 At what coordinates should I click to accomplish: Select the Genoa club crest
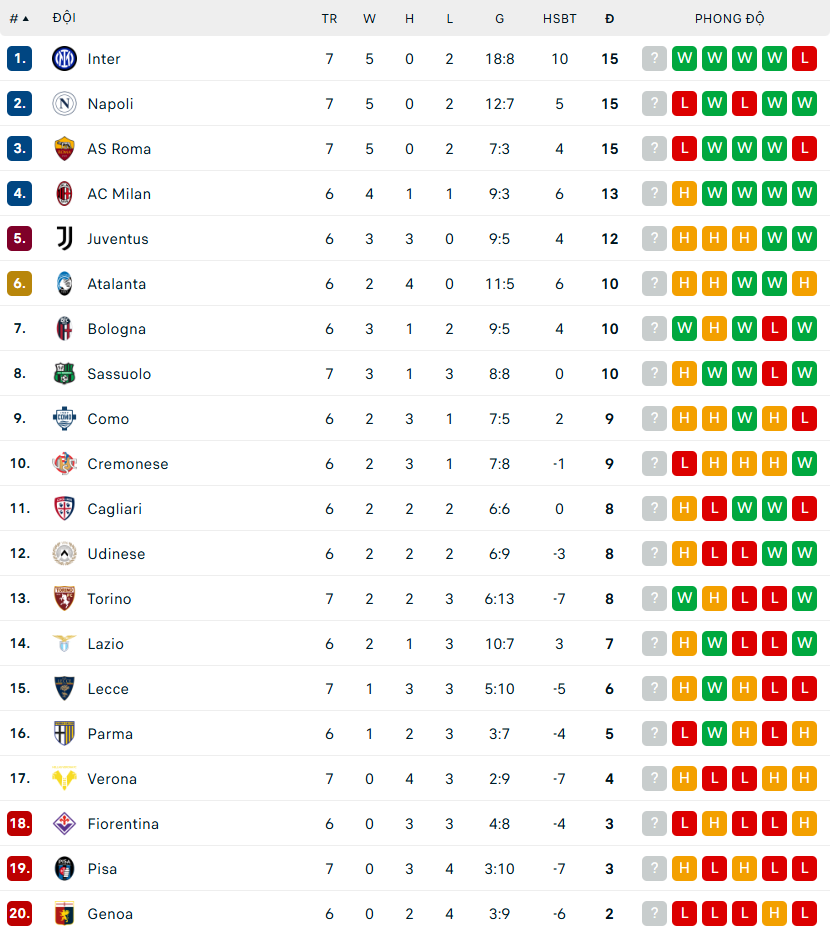point(64,913)
